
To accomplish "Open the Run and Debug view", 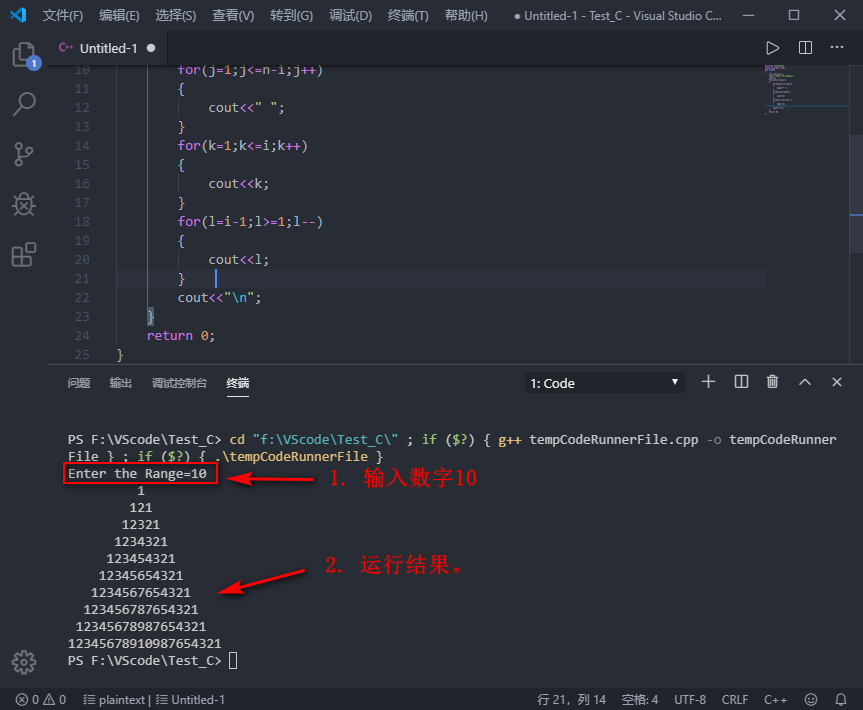I will pyautogui.click(x=24, y=204).
